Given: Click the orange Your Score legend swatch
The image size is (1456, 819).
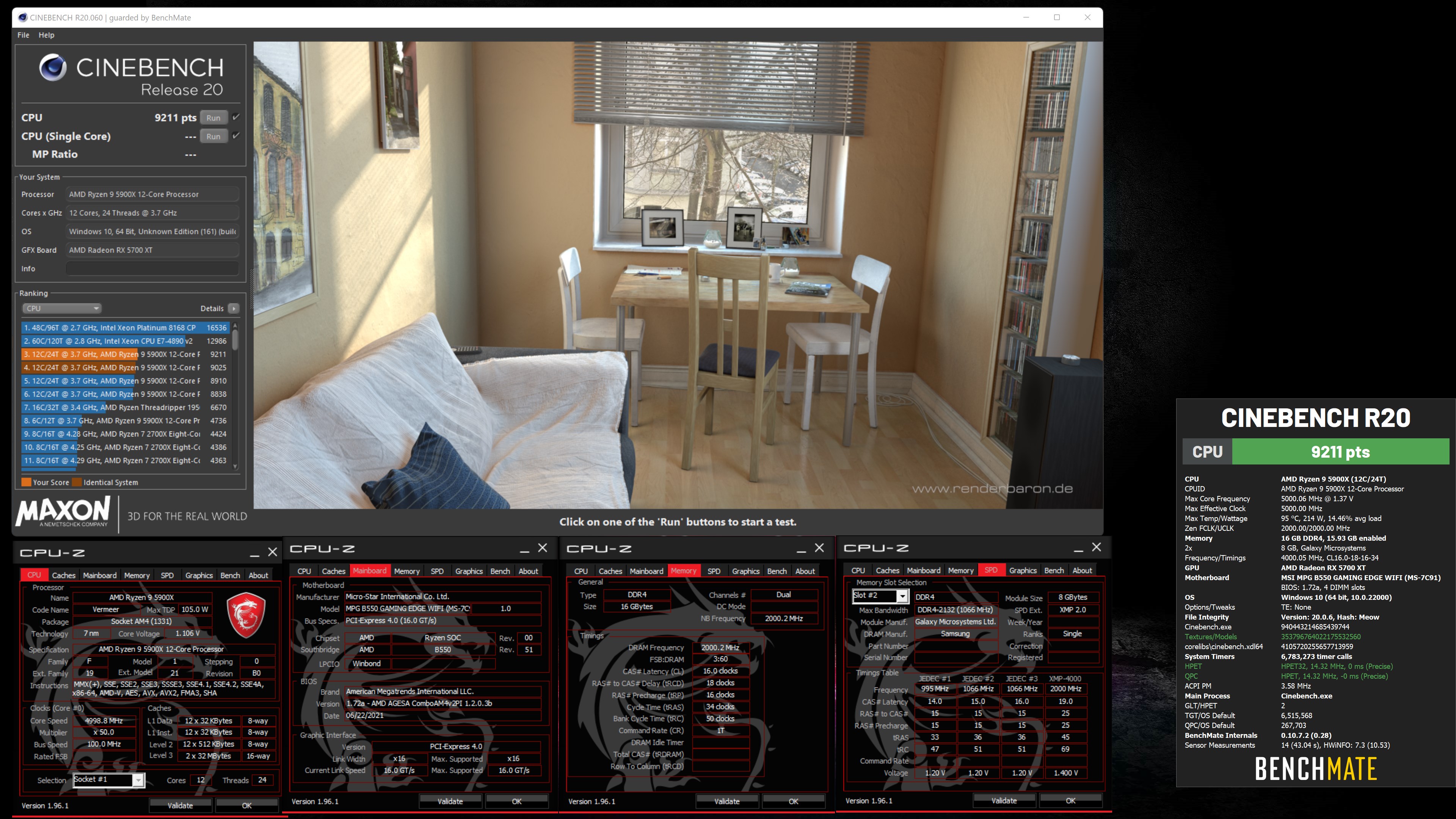Looking at the screenshot, I should [x=26, y=482].
